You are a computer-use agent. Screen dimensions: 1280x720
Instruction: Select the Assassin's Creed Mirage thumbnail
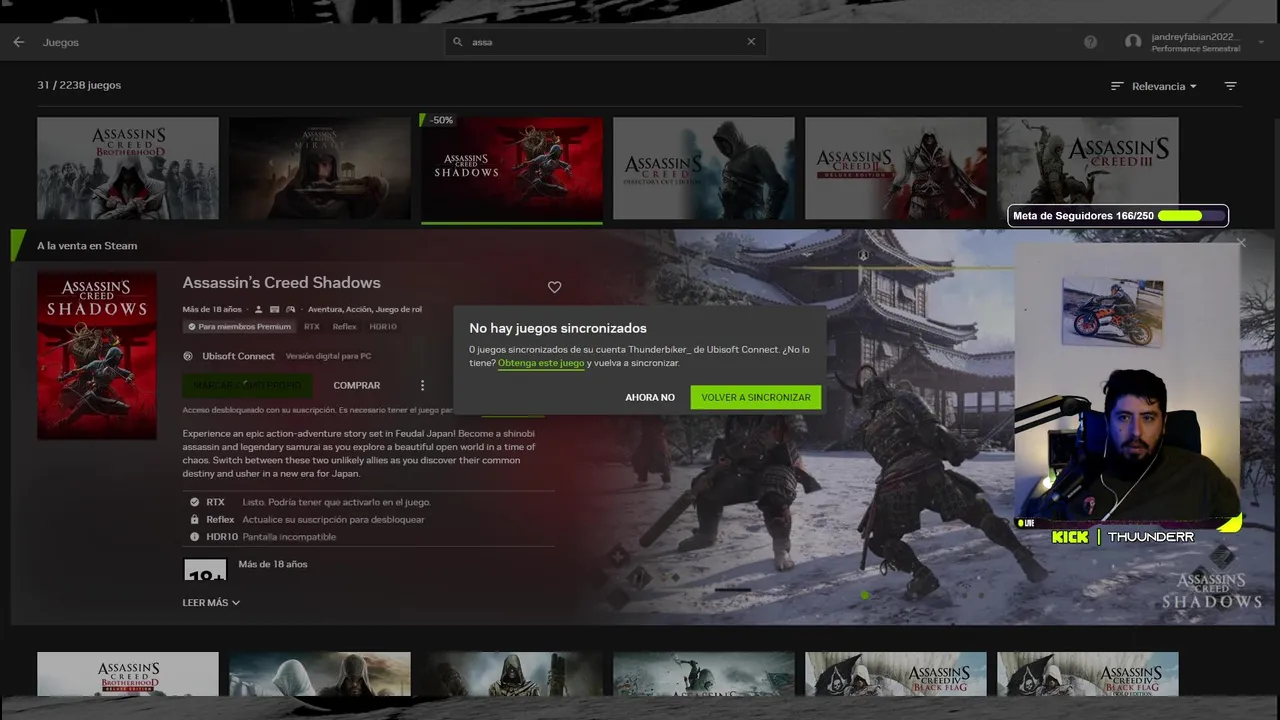[x=320, y=168]
